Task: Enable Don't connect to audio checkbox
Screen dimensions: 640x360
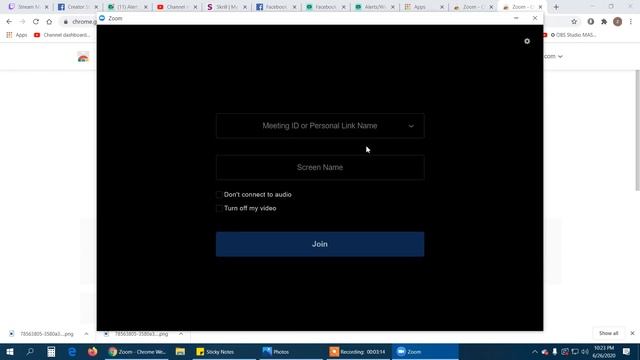Action: [x=219, y=195]
